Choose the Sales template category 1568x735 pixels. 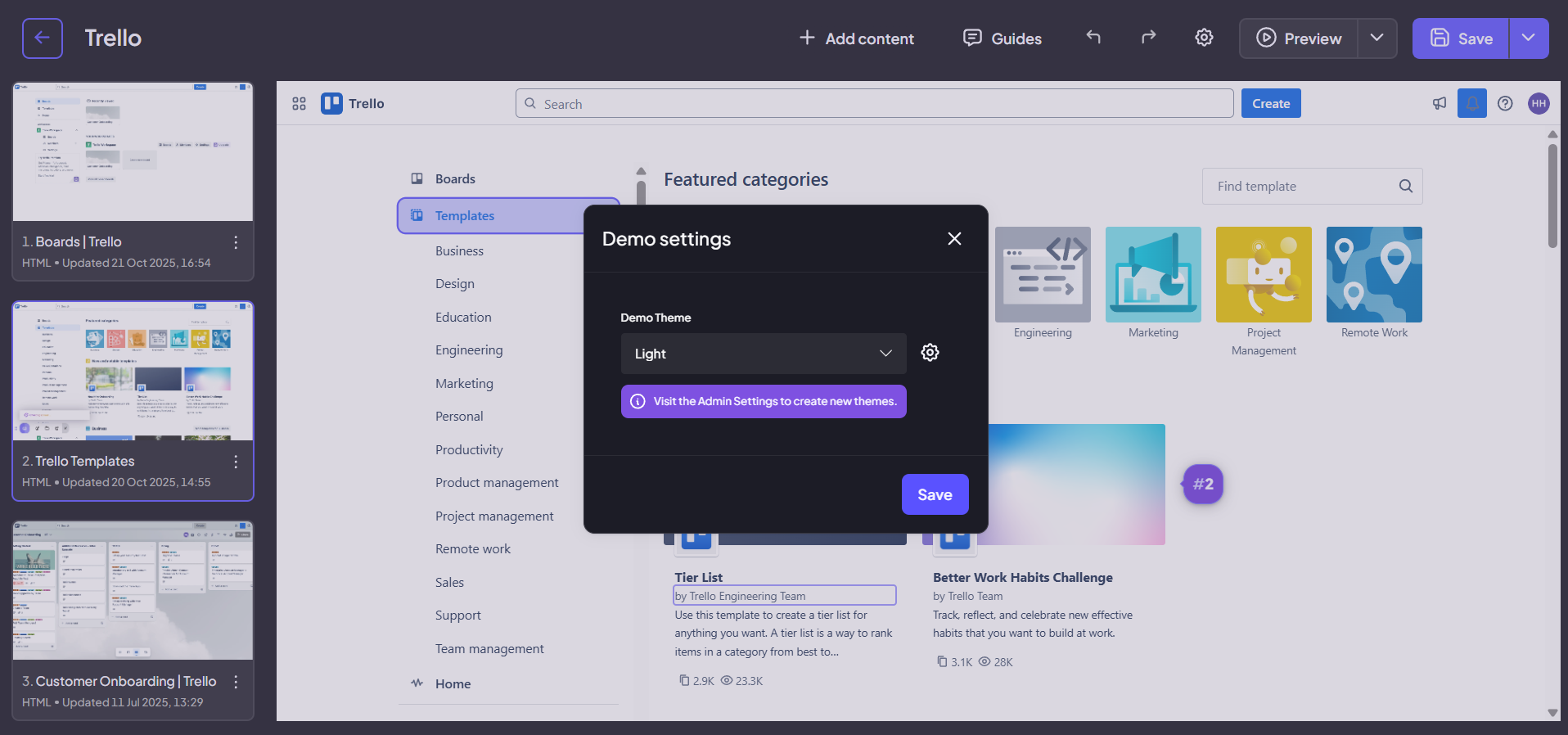point(449,583)
